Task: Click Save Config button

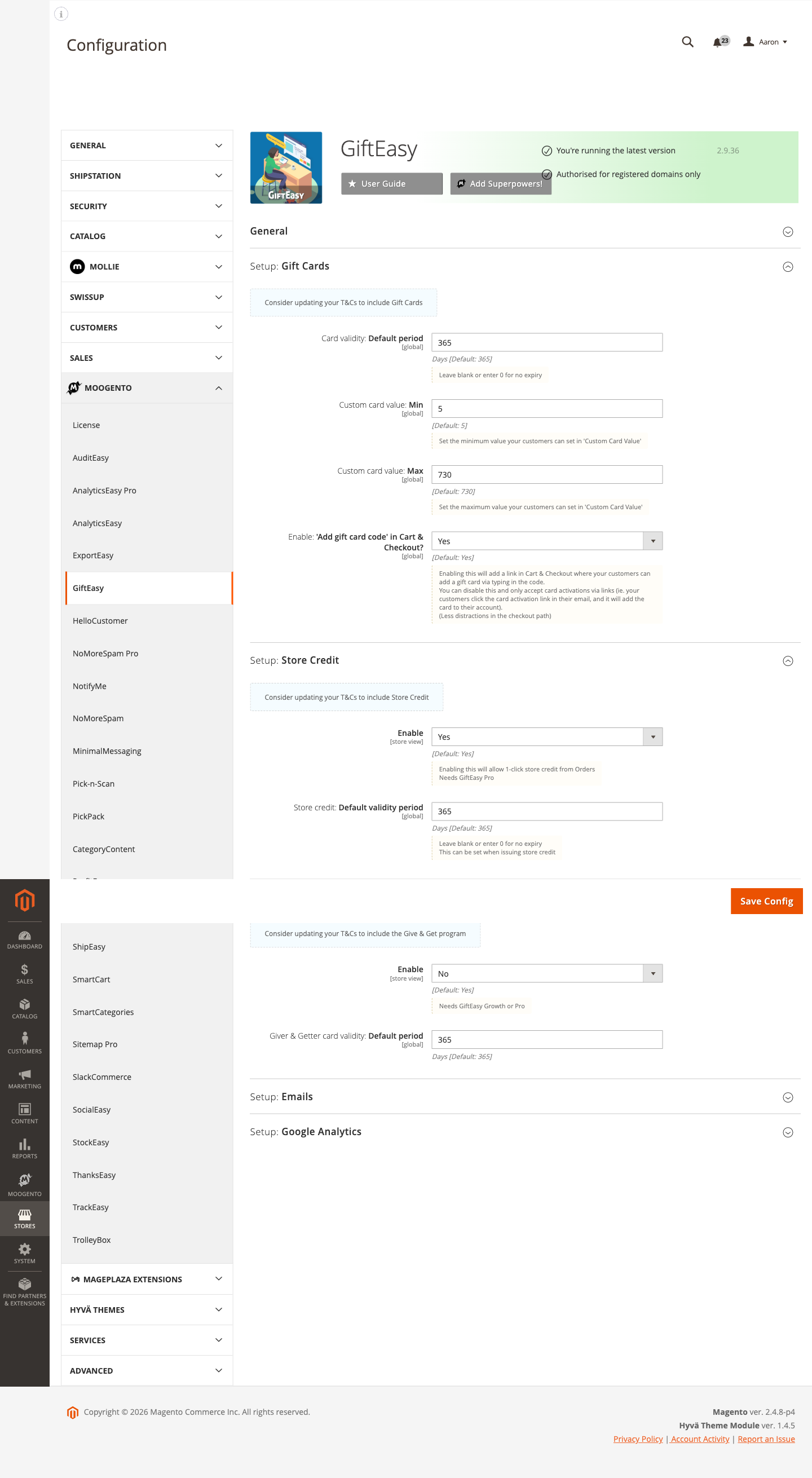Action: (766, 901)
